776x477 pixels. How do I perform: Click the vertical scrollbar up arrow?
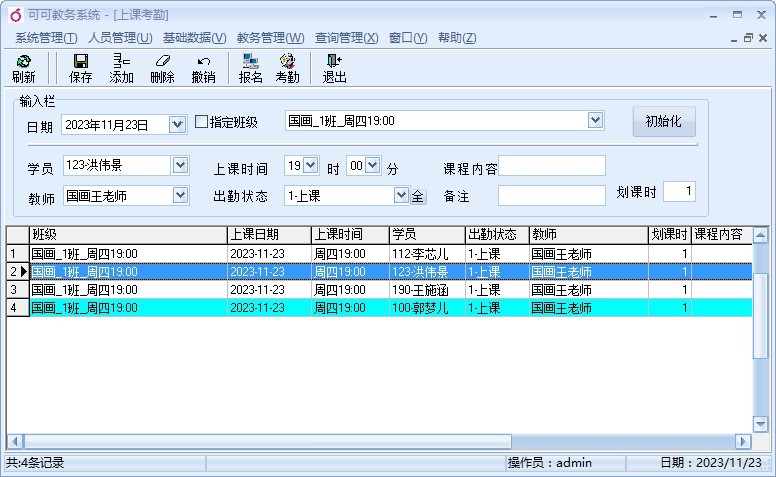click(760, 235)
